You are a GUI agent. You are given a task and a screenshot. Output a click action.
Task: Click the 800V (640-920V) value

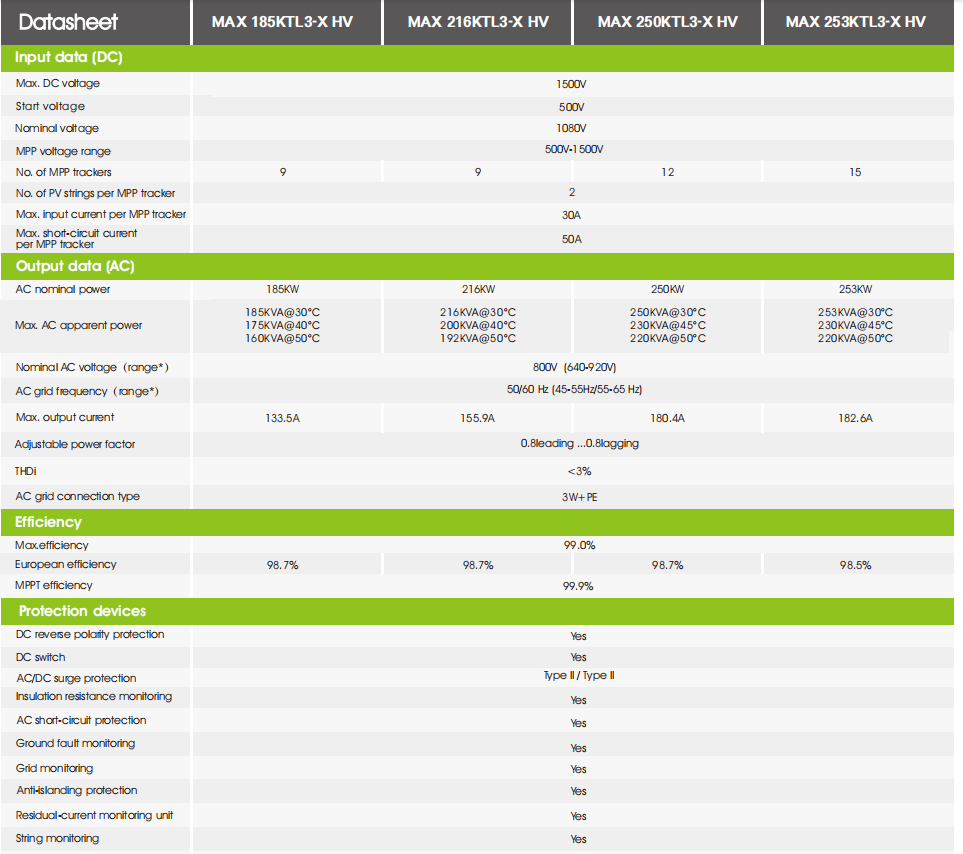pyautogui.click(x=575, y=367)
